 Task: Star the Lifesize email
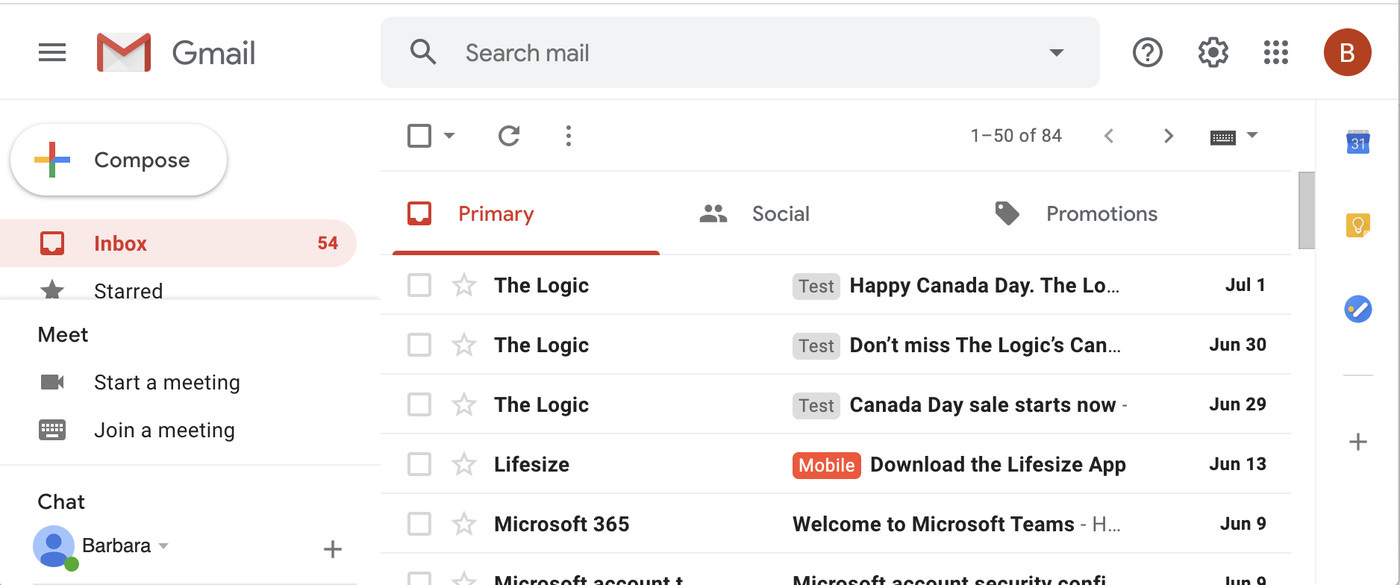click(464, 464)
